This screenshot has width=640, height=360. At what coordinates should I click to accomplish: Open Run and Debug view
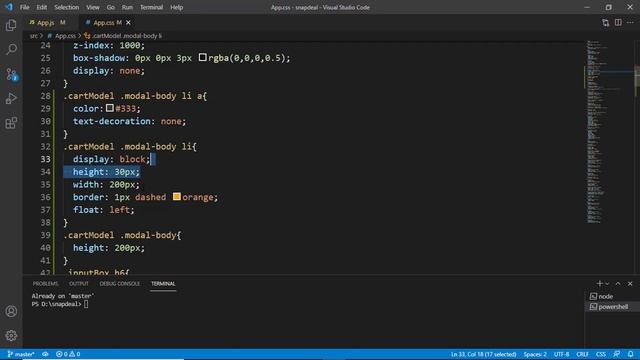click(11, 98)
